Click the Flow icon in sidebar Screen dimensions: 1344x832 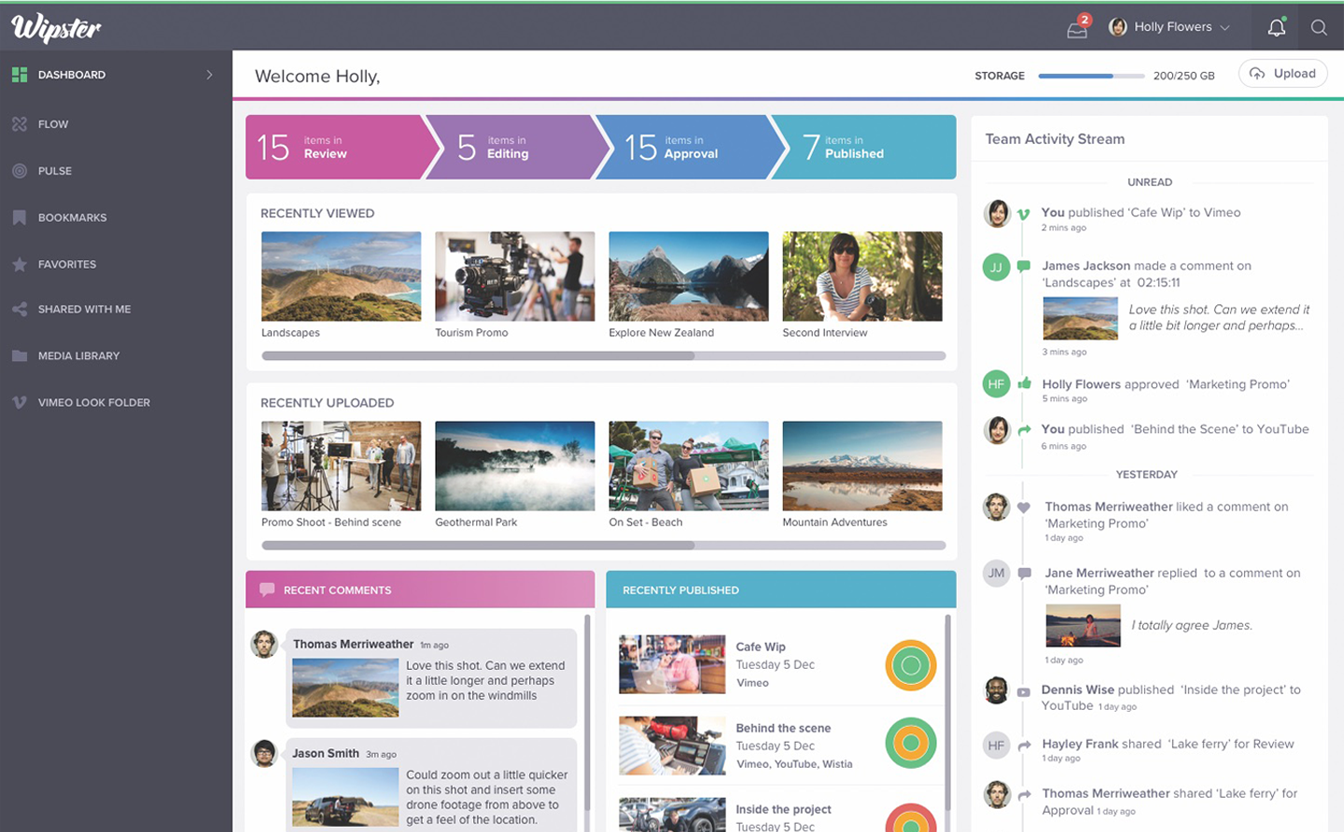pyautogui.click(x=19, y=124)
